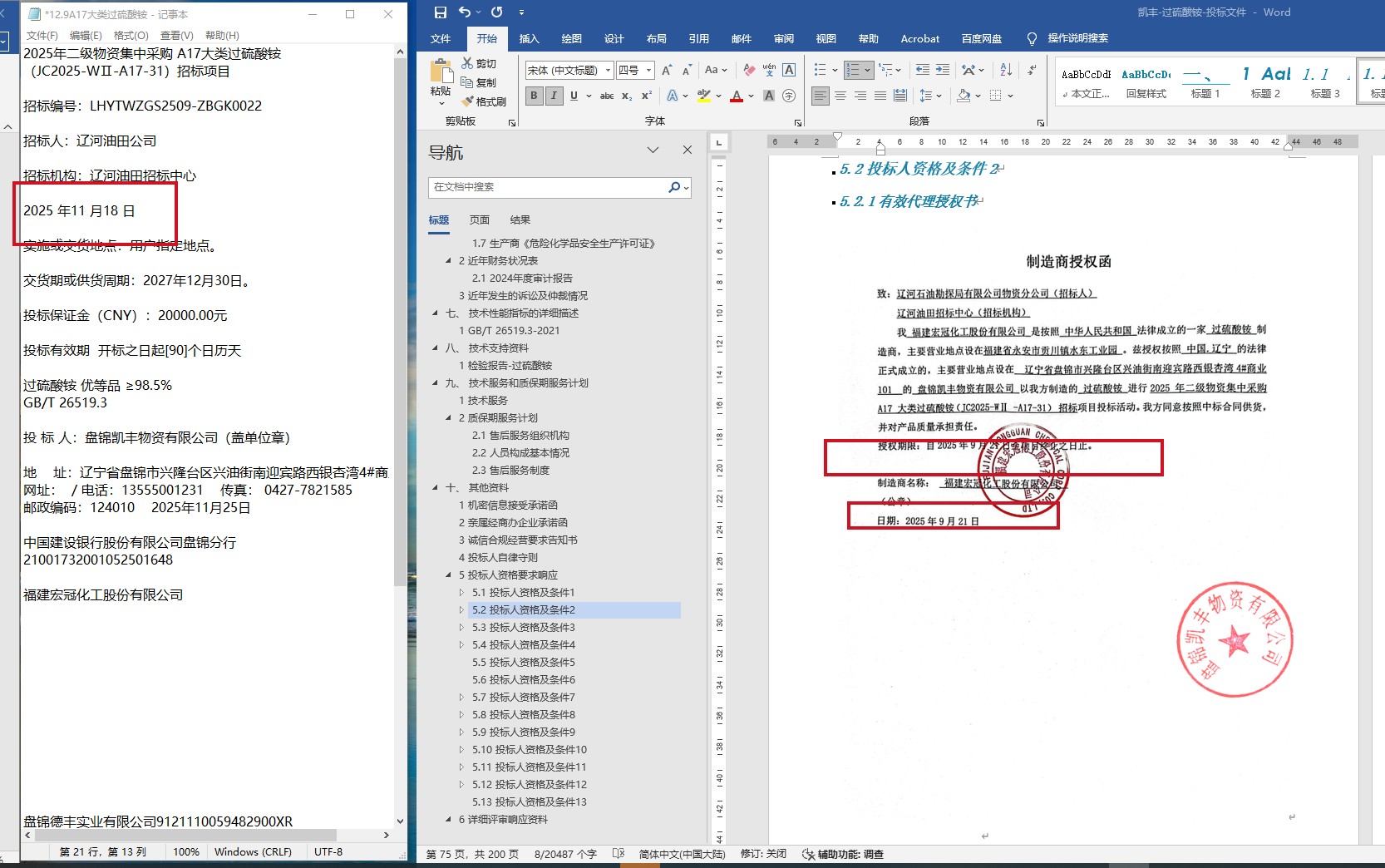The image size is (1385, 868).
Task: Apply character shading to text
Action: pyautogui.click(x=769, y=96)
